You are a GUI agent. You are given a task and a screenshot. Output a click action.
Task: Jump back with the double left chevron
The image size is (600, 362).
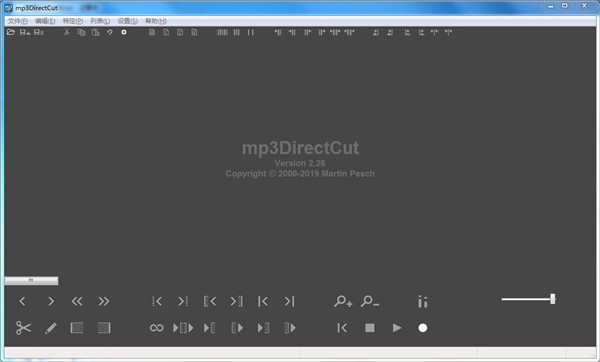[x=77, y=302]
